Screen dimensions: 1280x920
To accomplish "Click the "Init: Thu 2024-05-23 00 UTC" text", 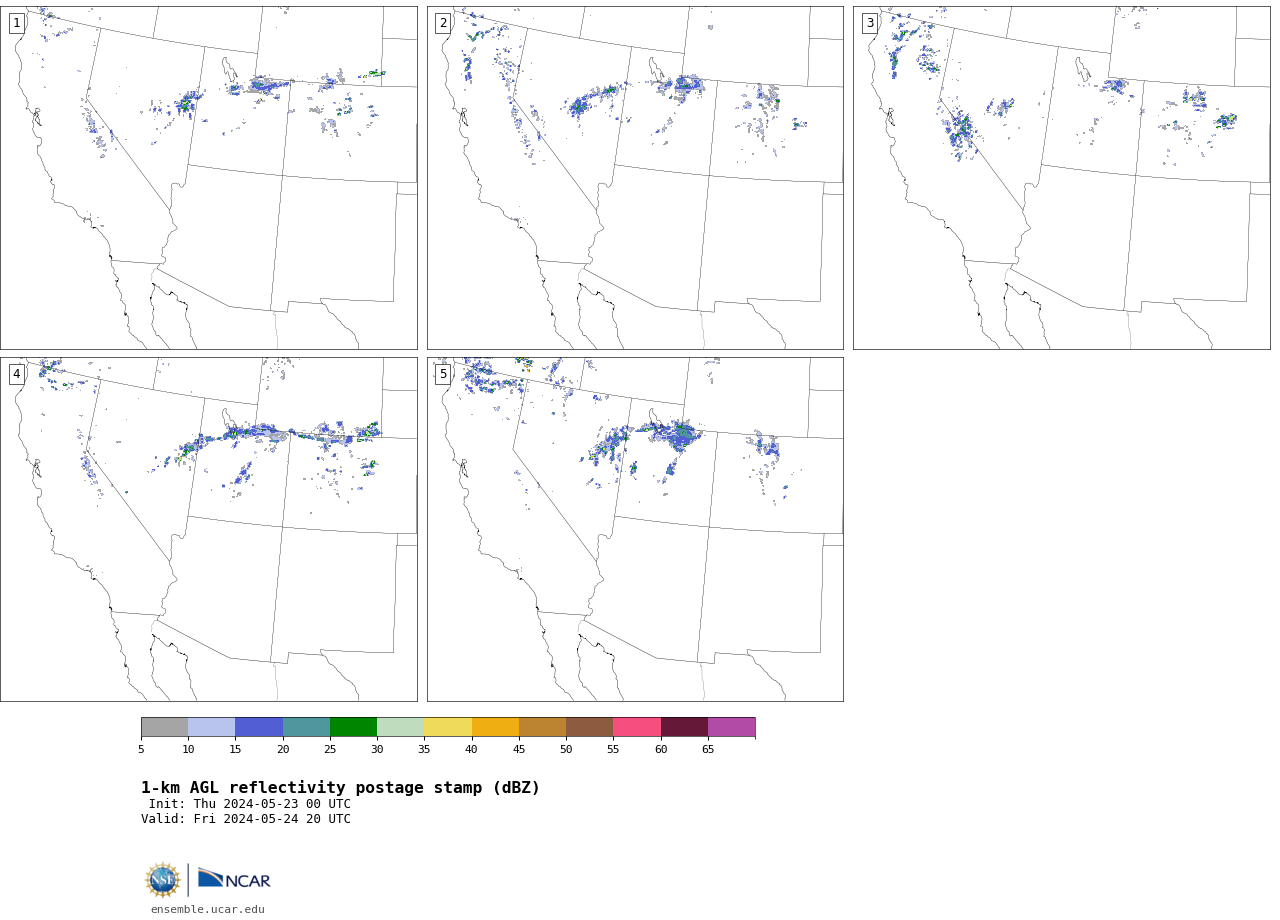I will click(x=250, y=804).
